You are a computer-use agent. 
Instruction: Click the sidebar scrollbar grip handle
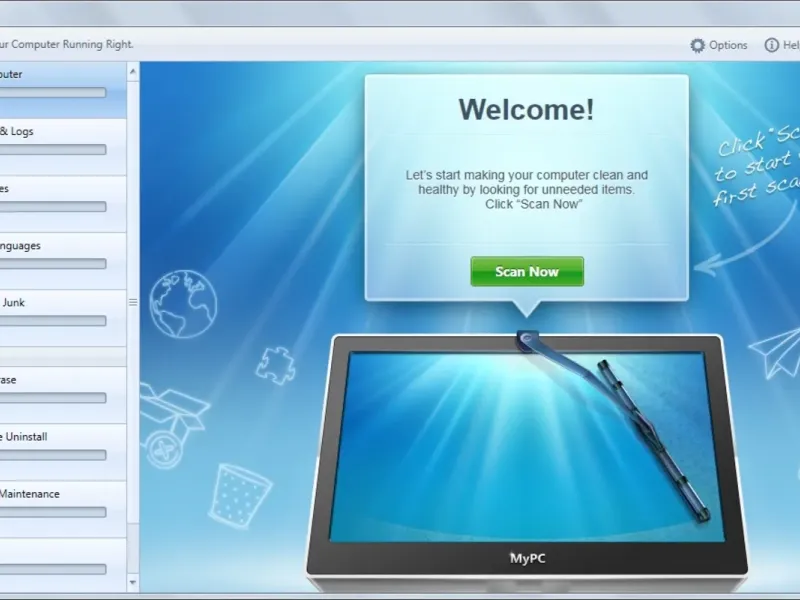133,303
